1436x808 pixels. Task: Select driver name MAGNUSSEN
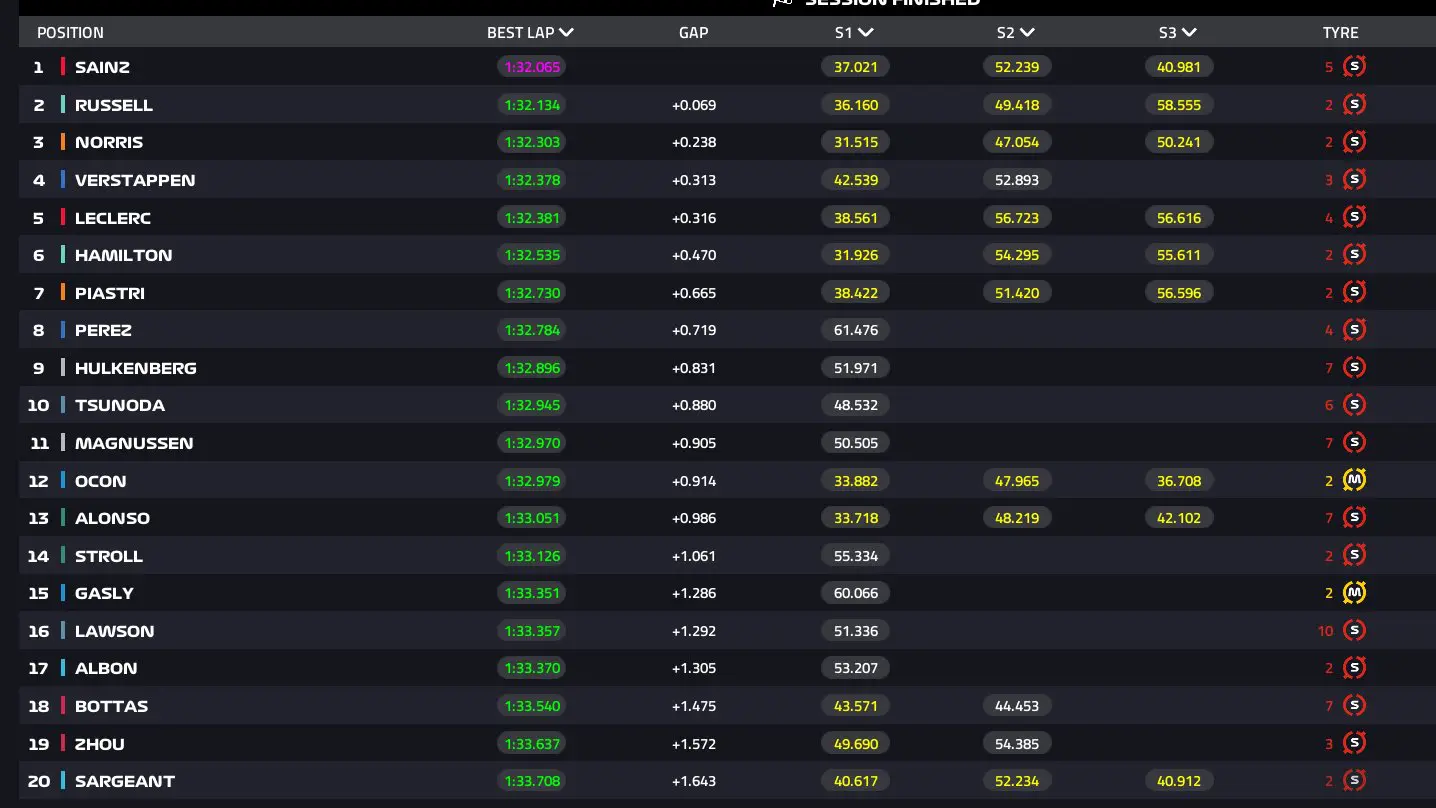(x=134, y=443)
